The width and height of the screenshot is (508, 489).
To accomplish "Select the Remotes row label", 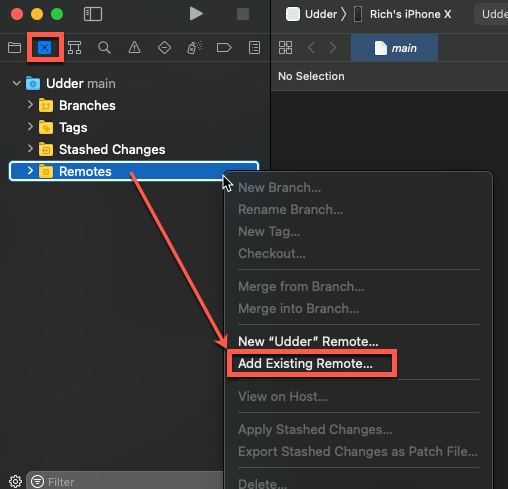I will pyautogui.click(x=85, y=171).
